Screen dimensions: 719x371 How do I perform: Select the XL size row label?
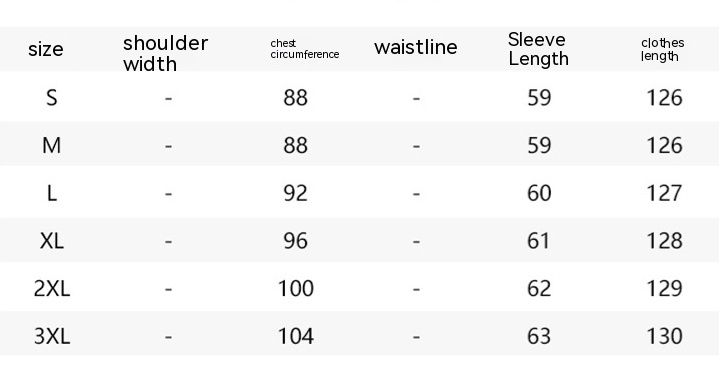(x=52, y=241)
